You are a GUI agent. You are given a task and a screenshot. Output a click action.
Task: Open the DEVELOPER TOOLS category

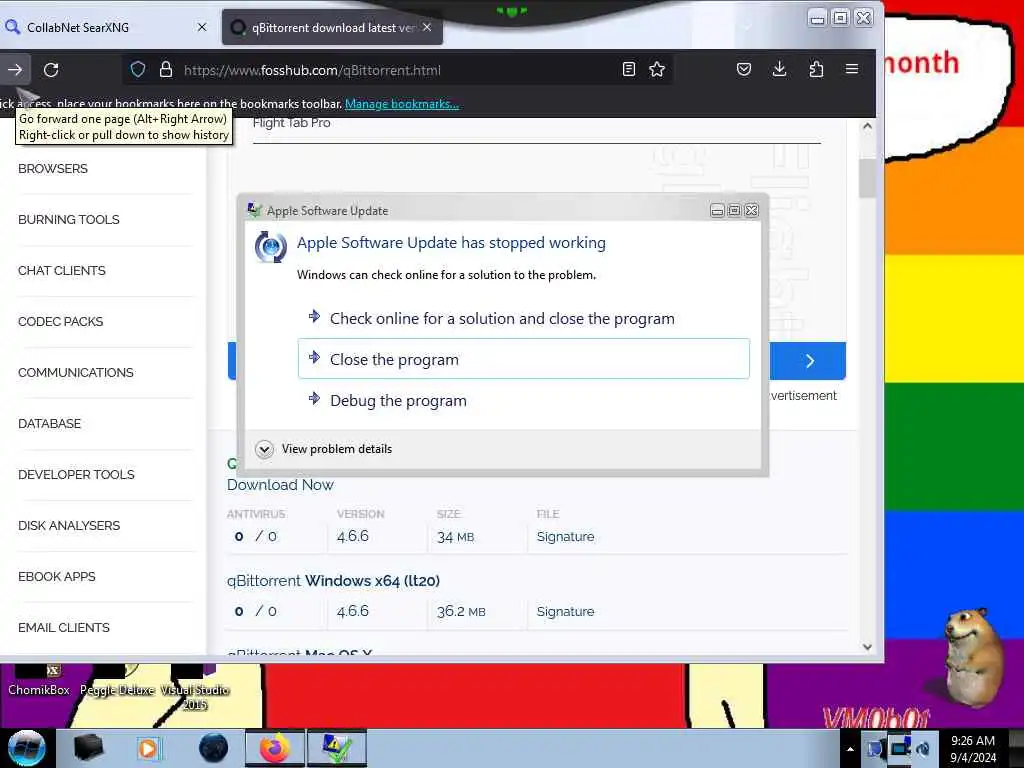point(76,474)
